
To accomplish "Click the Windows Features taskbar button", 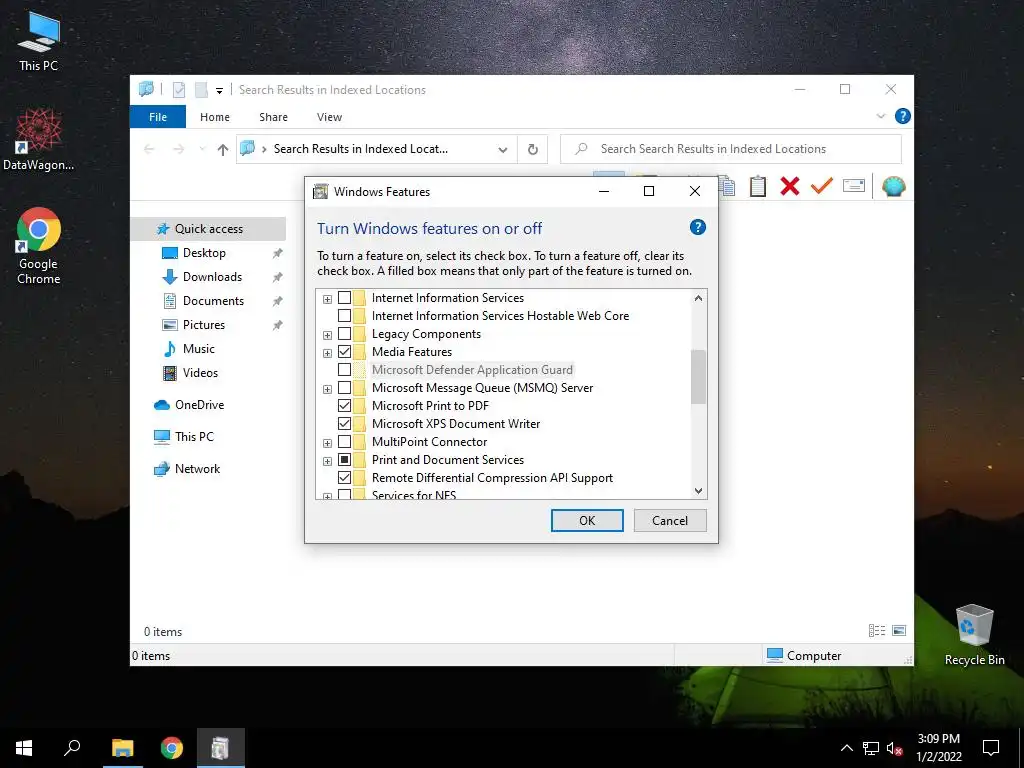I will coord(220,748).
